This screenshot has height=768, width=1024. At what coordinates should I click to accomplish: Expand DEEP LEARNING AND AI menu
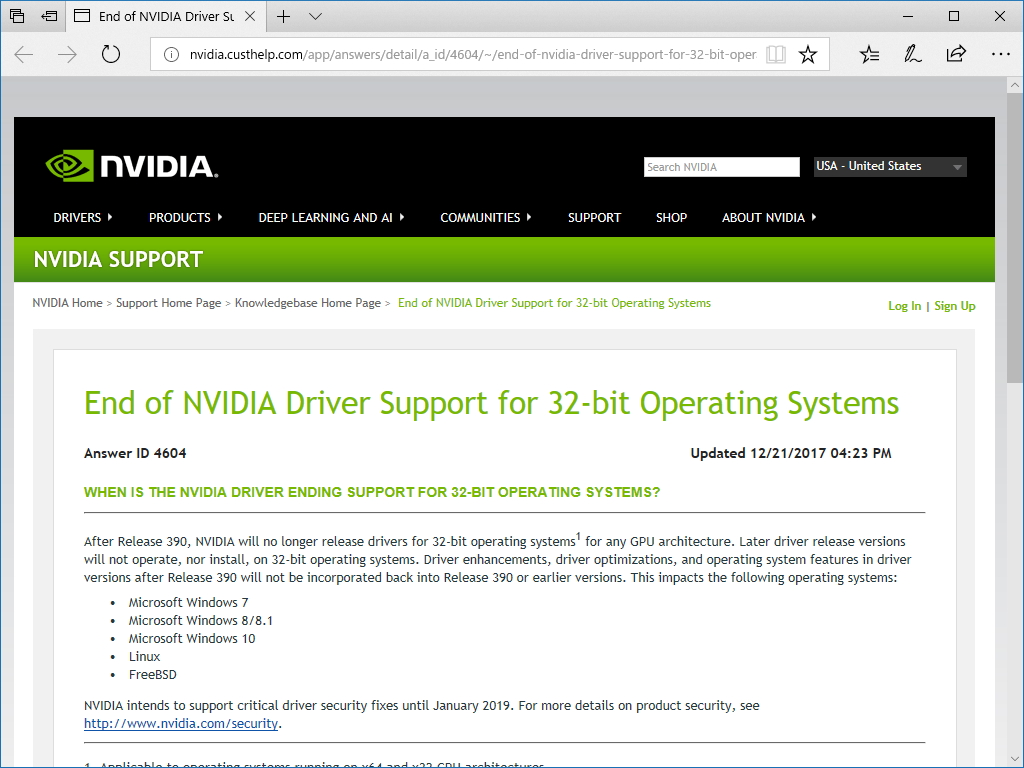[x=331, y=217]
